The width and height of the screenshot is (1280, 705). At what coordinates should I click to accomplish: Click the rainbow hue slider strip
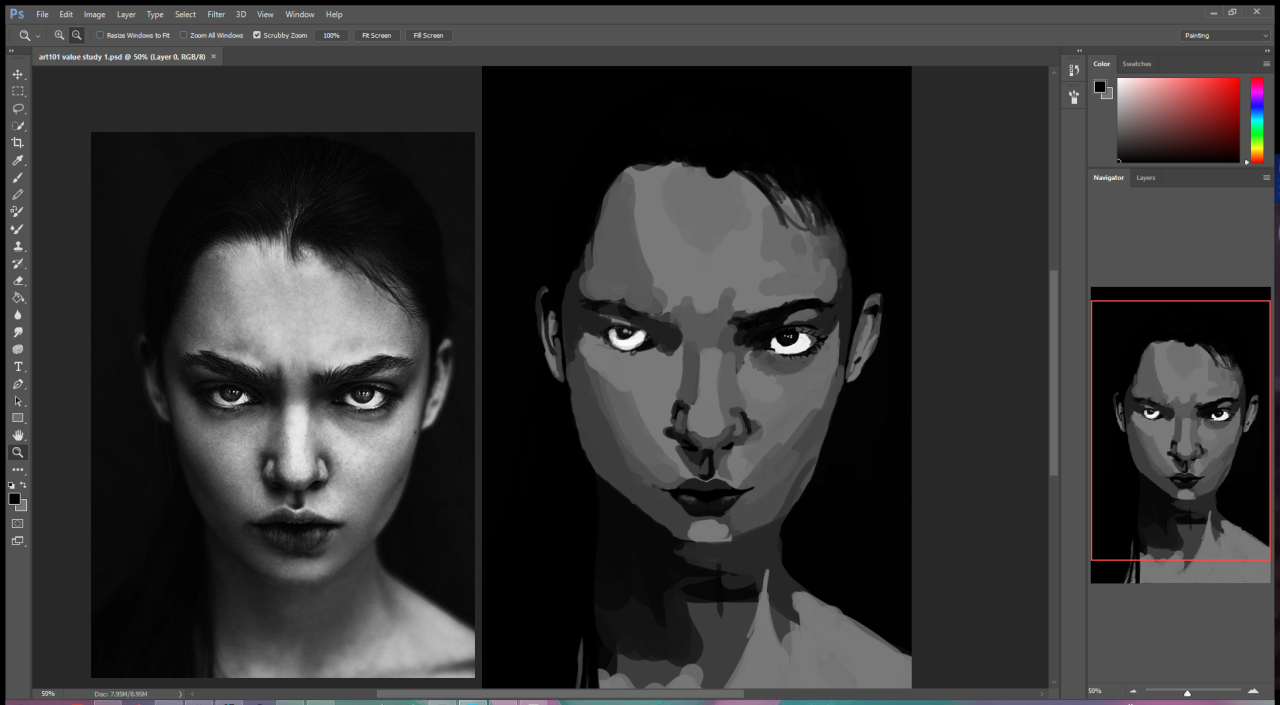(x=1257, y=120)
